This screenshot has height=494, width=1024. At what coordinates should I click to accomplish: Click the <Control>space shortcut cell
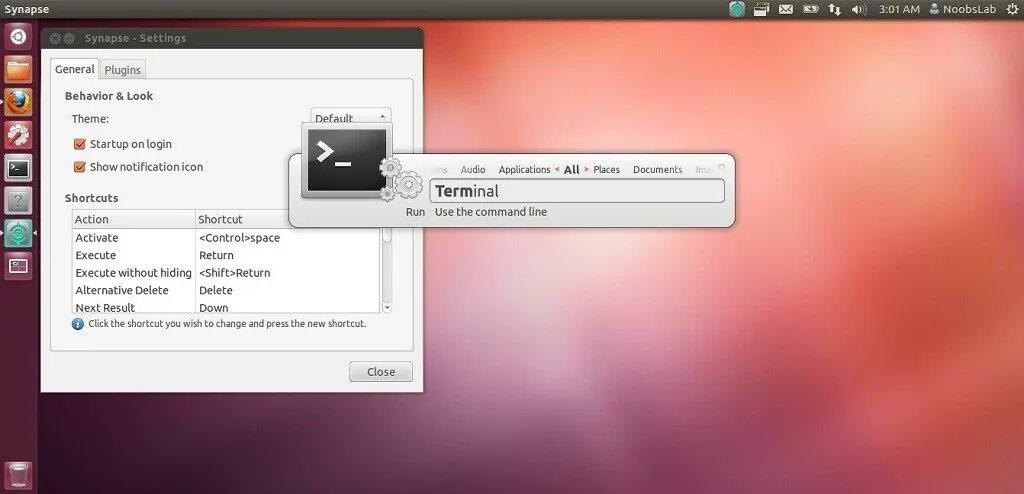tap(240, 238)
